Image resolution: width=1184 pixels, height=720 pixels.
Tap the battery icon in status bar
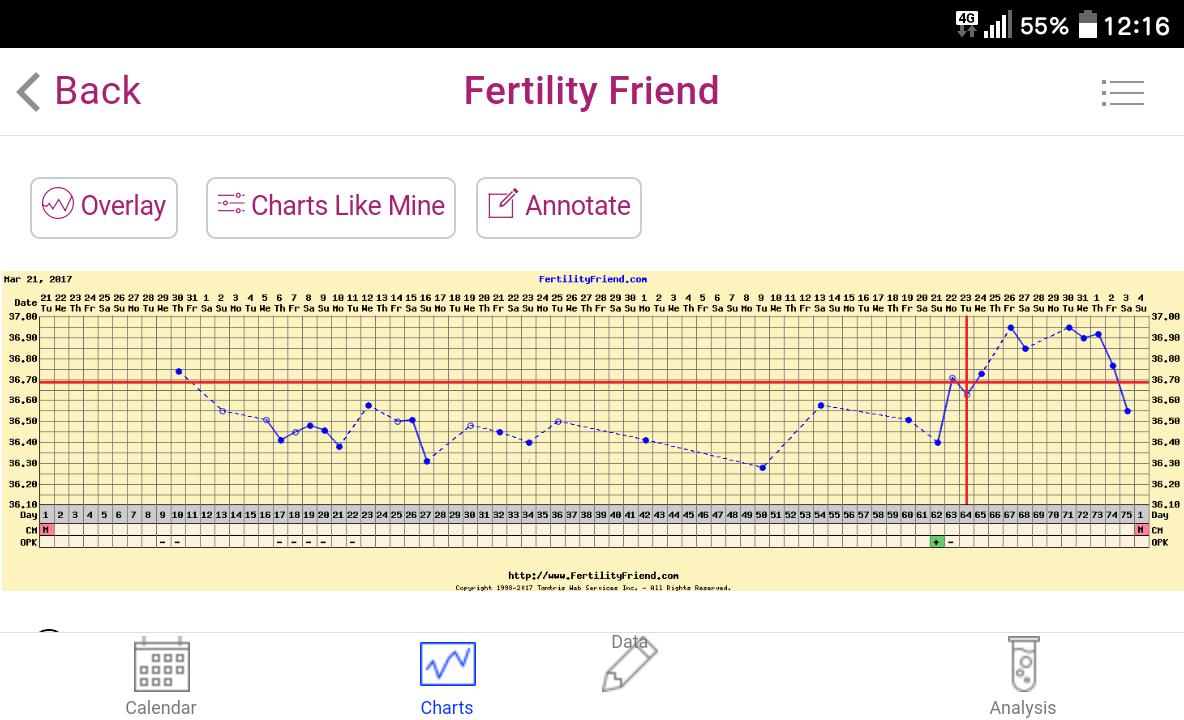tap(1087, 25)
